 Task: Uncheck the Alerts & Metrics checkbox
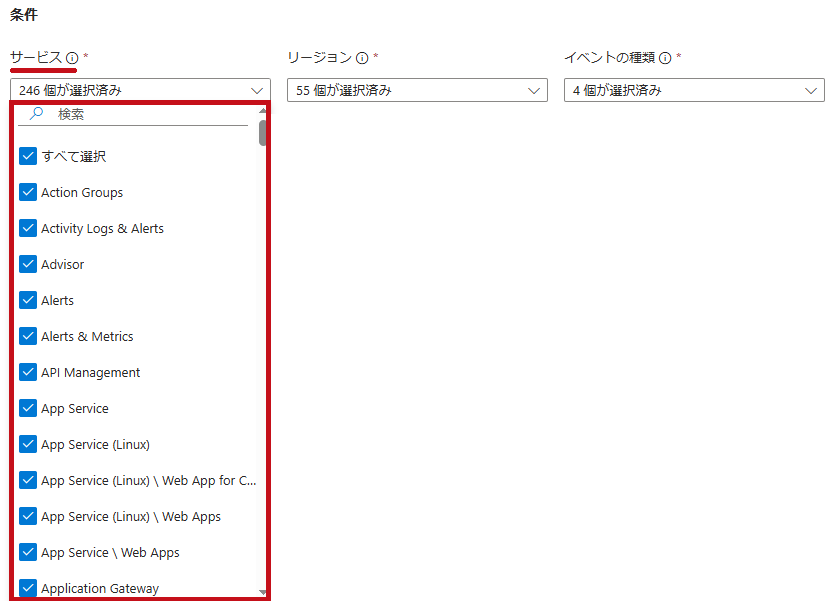click(x=28, y=336)
